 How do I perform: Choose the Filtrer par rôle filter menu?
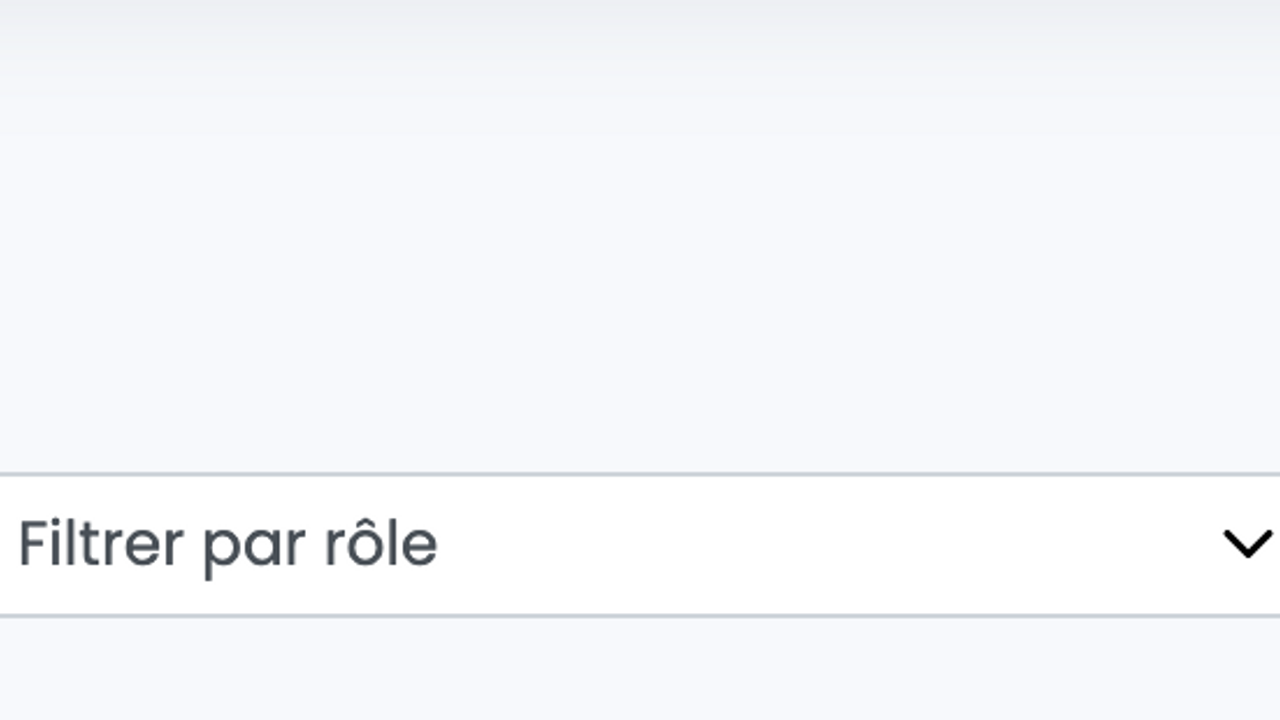[x=640, y=544]
